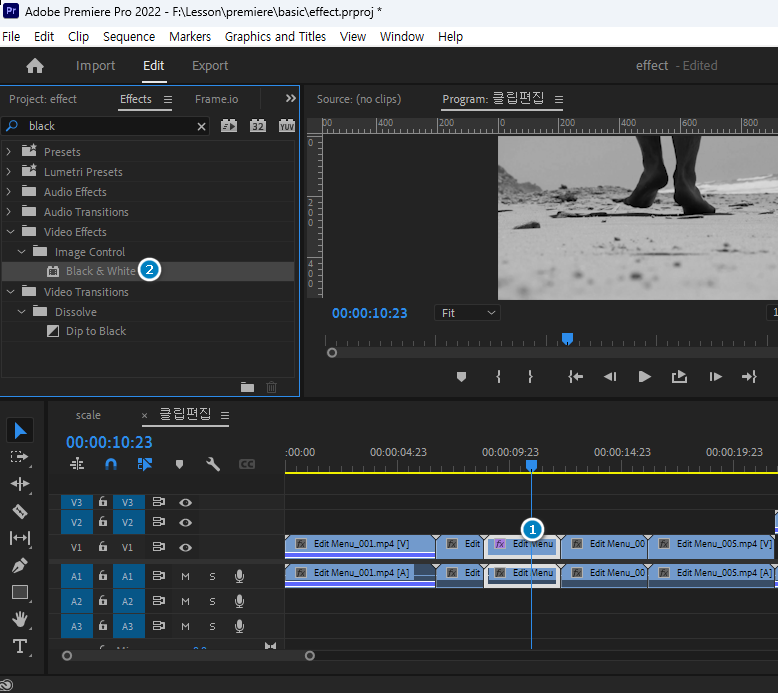Viewport: 778px width, 693px height.
Task: Select the Hand tool
Action: click(x=20, y=619)
